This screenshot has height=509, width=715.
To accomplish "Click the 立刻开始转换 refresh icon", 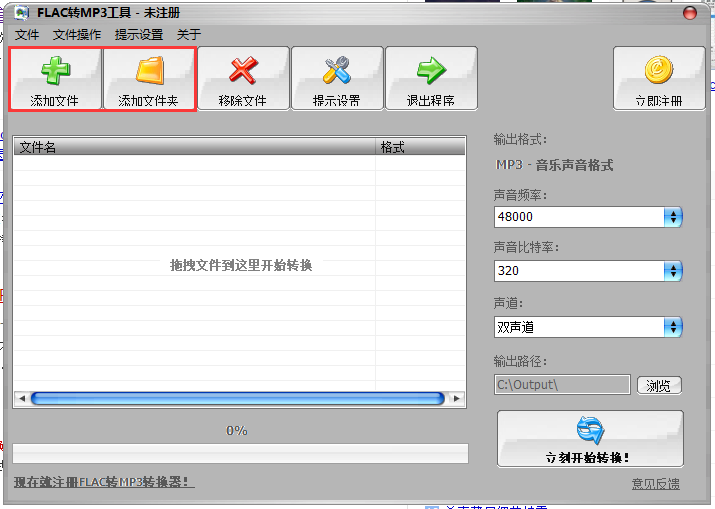I will 590,431.
